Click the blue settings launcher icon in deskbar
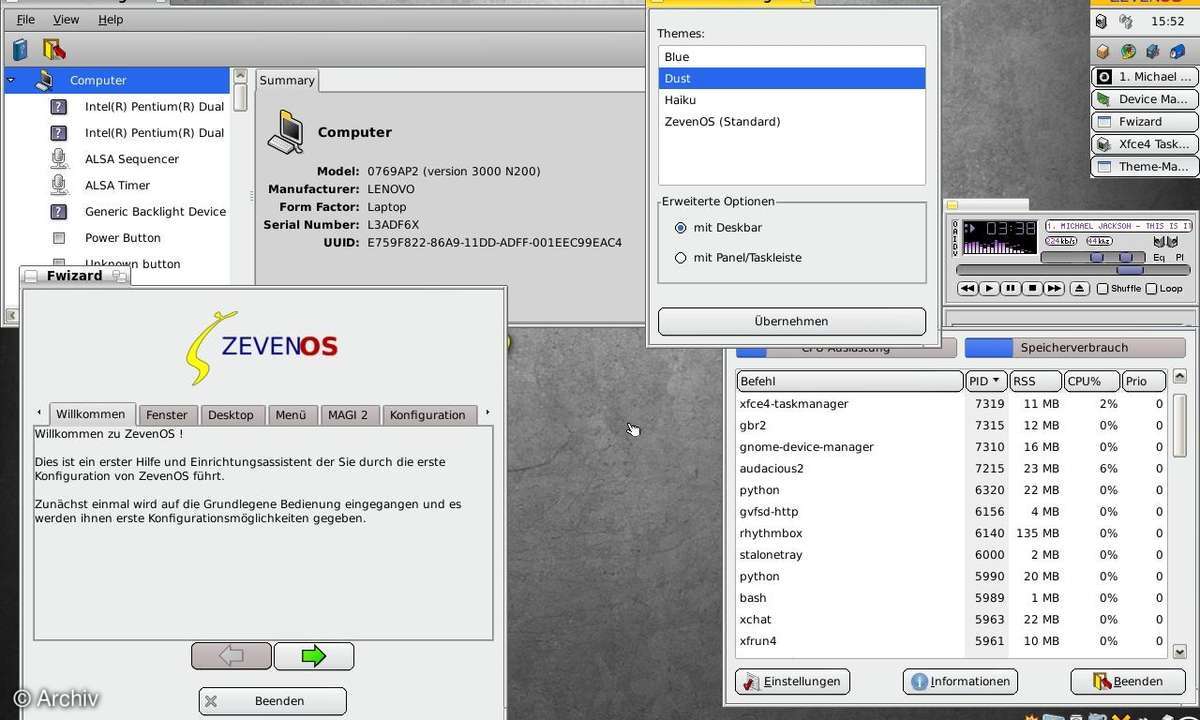The height and width of the screenshot is (720, 1200). [x=1153, y=51]
